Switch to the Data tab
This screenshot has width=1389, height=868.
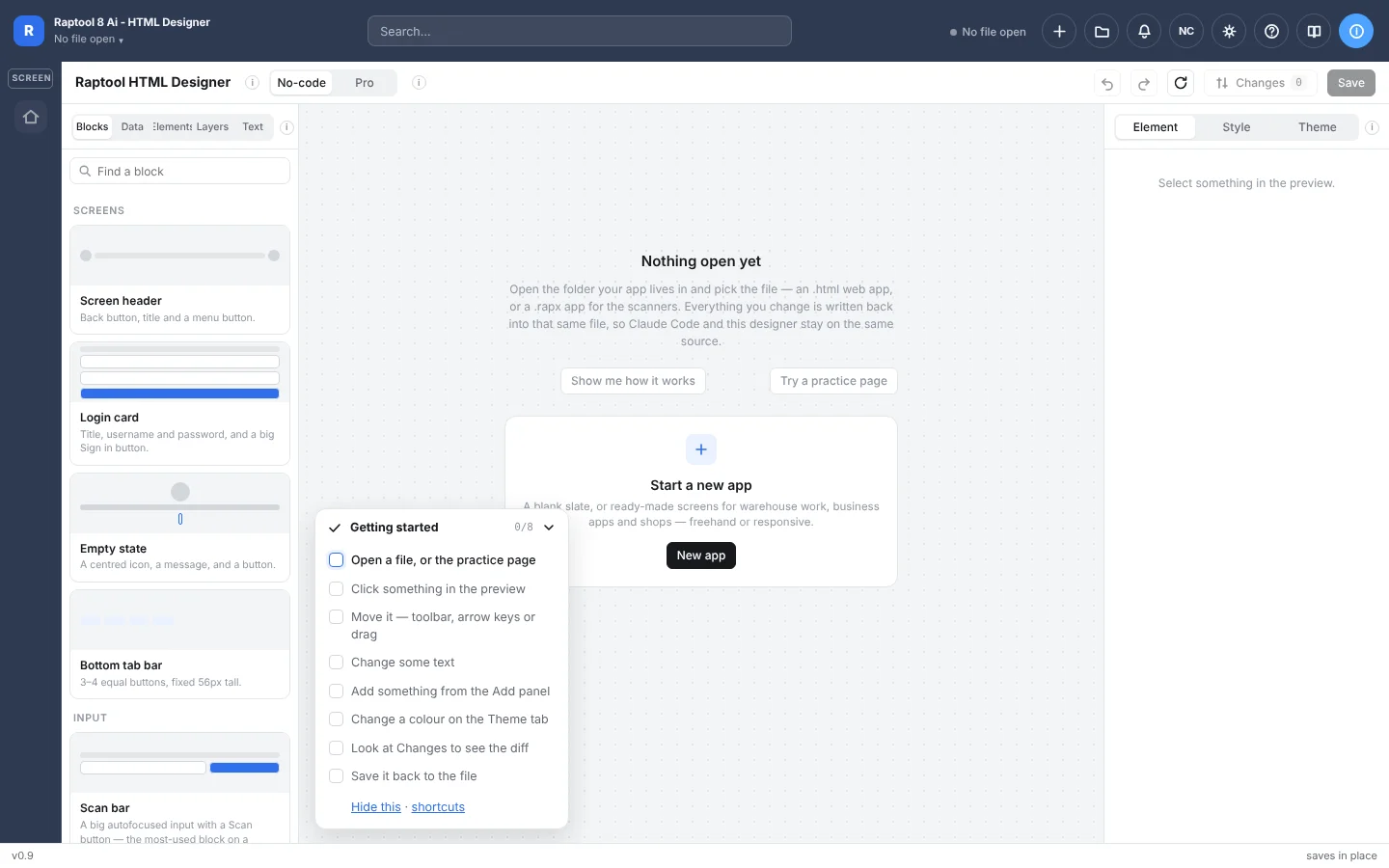click(x=132, y=127)
